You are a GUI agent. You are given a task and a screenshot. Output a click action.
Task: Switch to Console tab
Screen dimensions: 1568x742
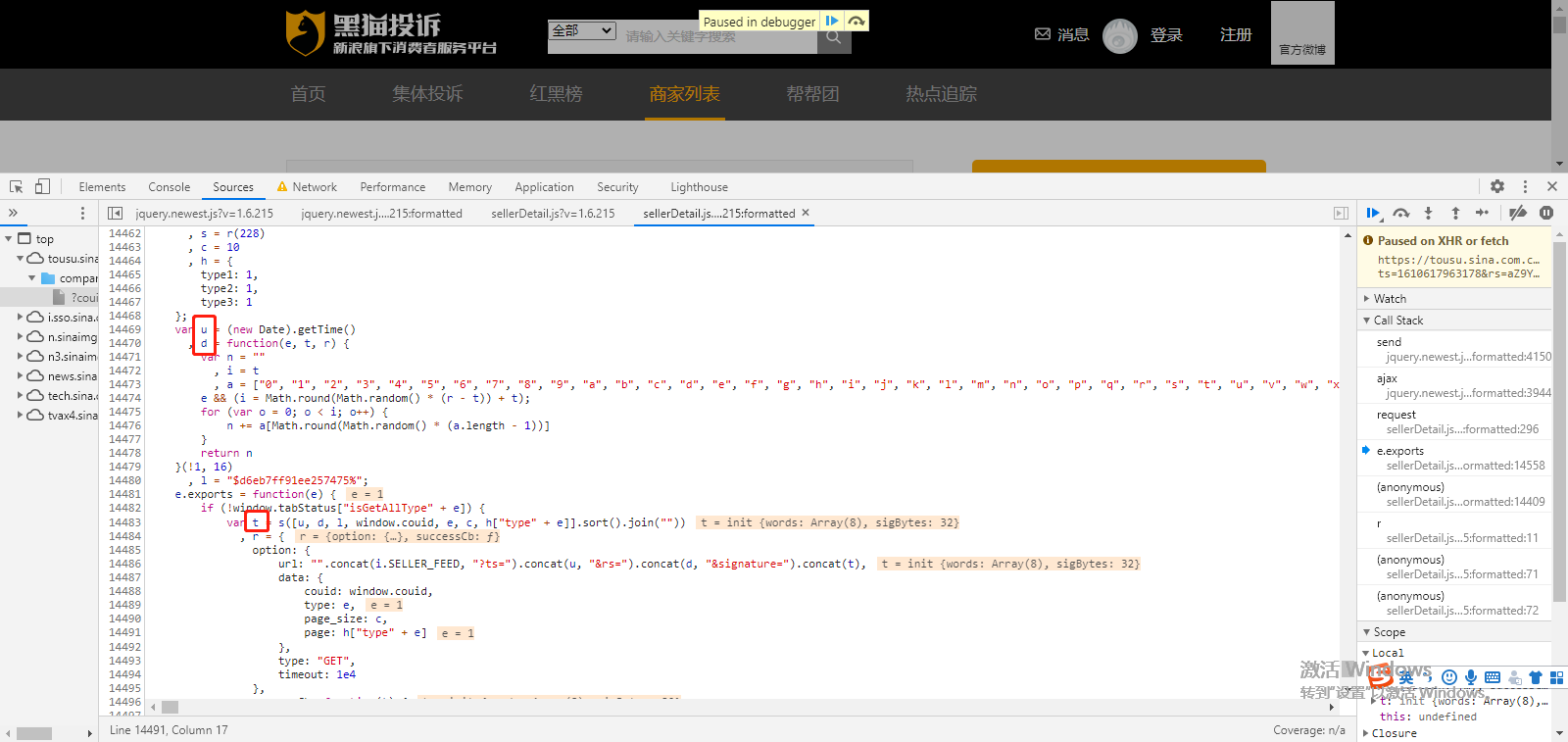169,187
